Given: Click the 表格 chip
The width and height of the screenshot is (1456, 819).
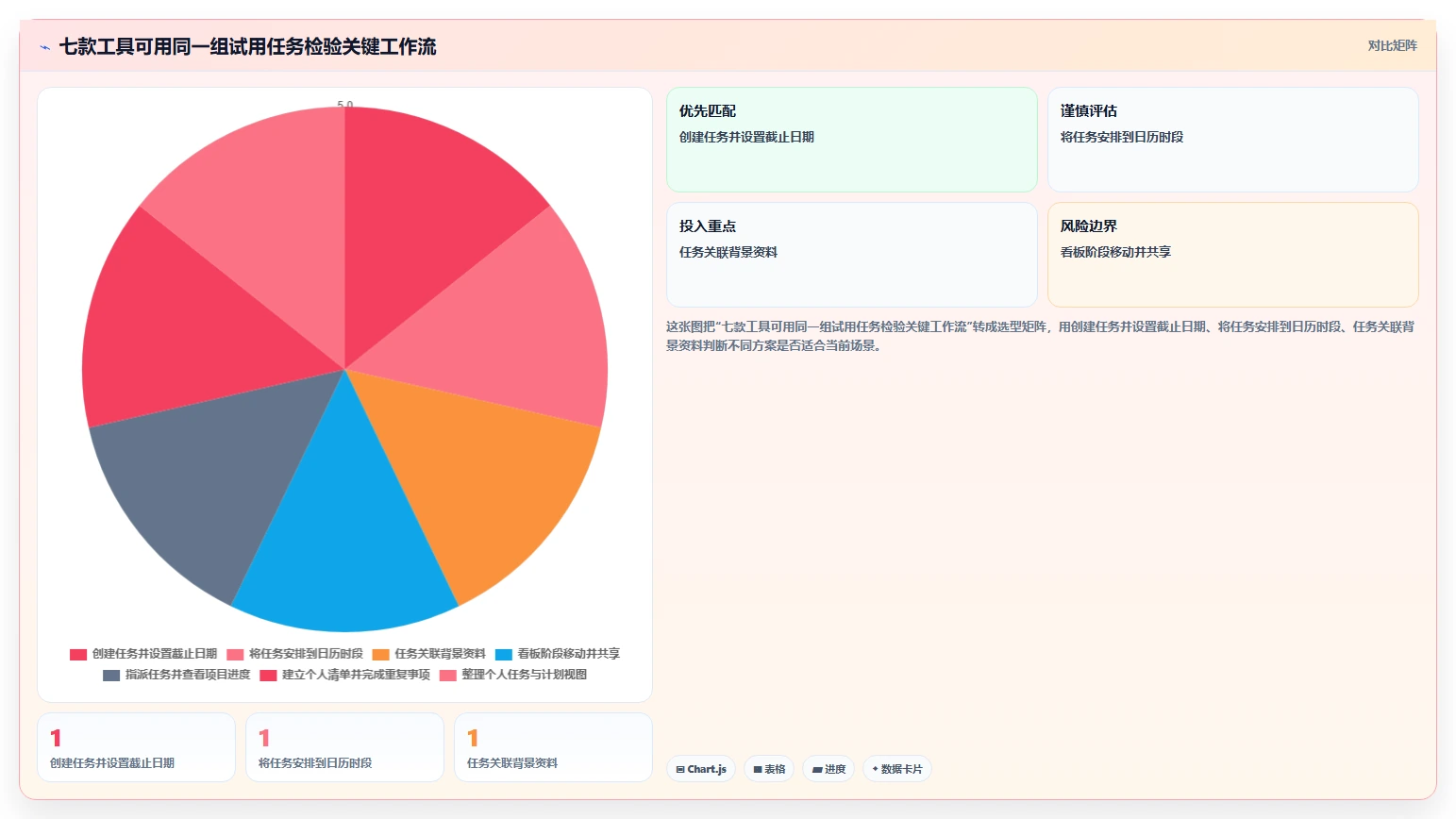Looking at the screenshot, I should coord(769,769).
